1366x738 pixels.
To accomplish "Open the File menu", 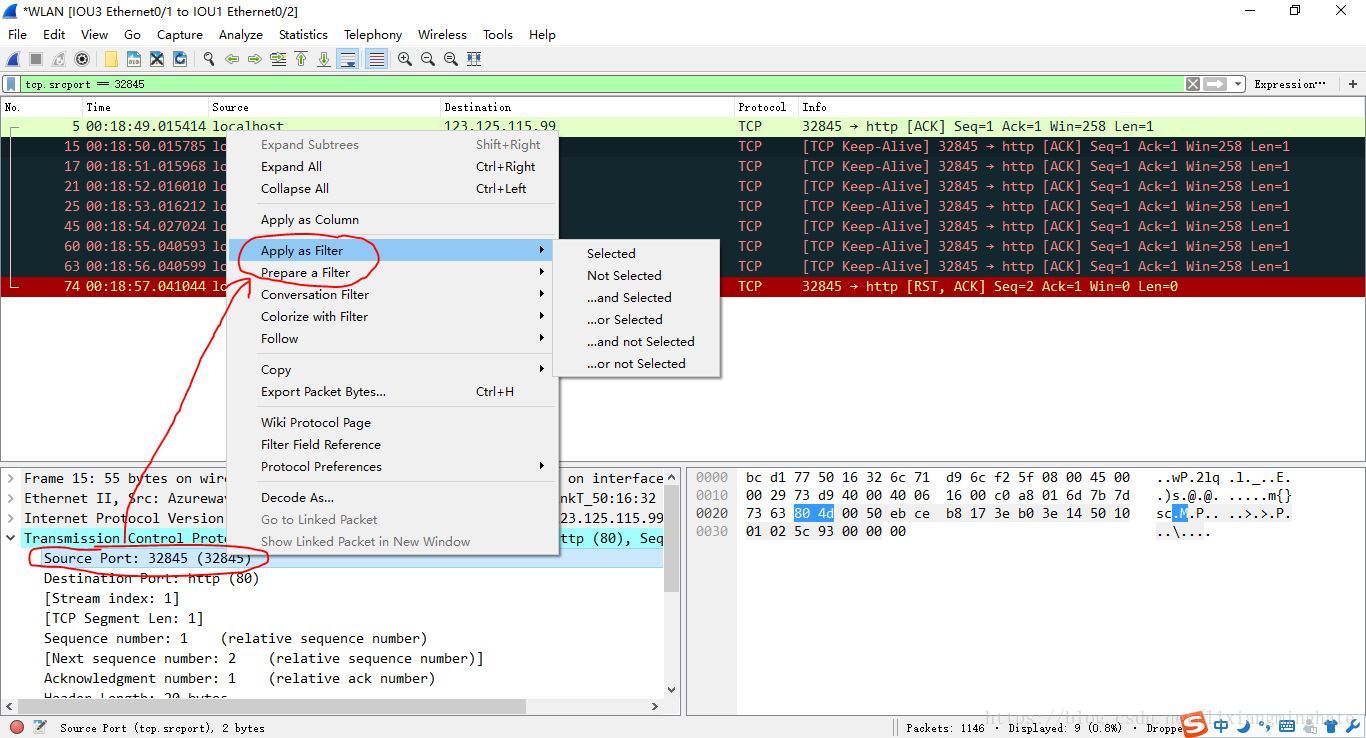I will click(17, 34).
